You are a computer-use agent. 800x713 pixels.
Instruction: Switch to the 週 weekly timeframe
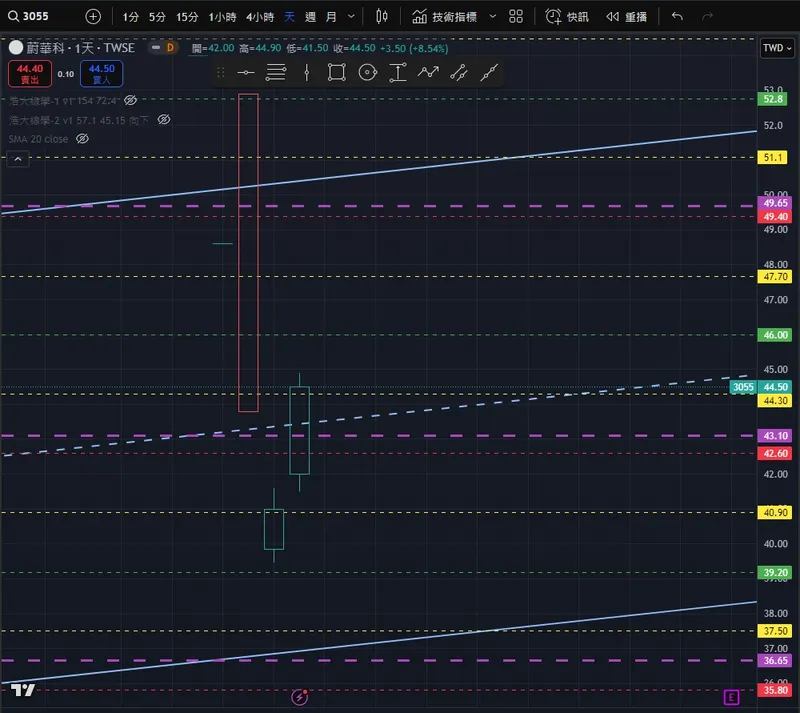[310, 17]
